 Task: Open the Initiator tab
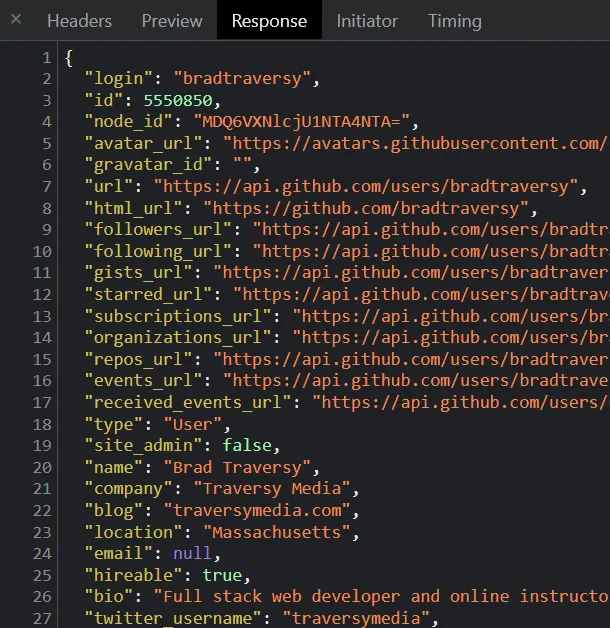coord(367,21)
